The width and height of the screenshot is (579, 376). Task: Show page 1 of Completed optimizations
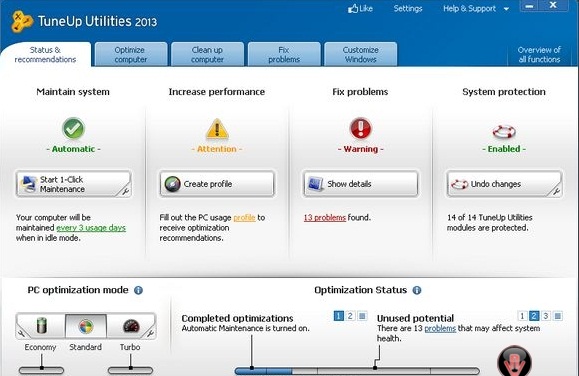[x=338, y=316]
